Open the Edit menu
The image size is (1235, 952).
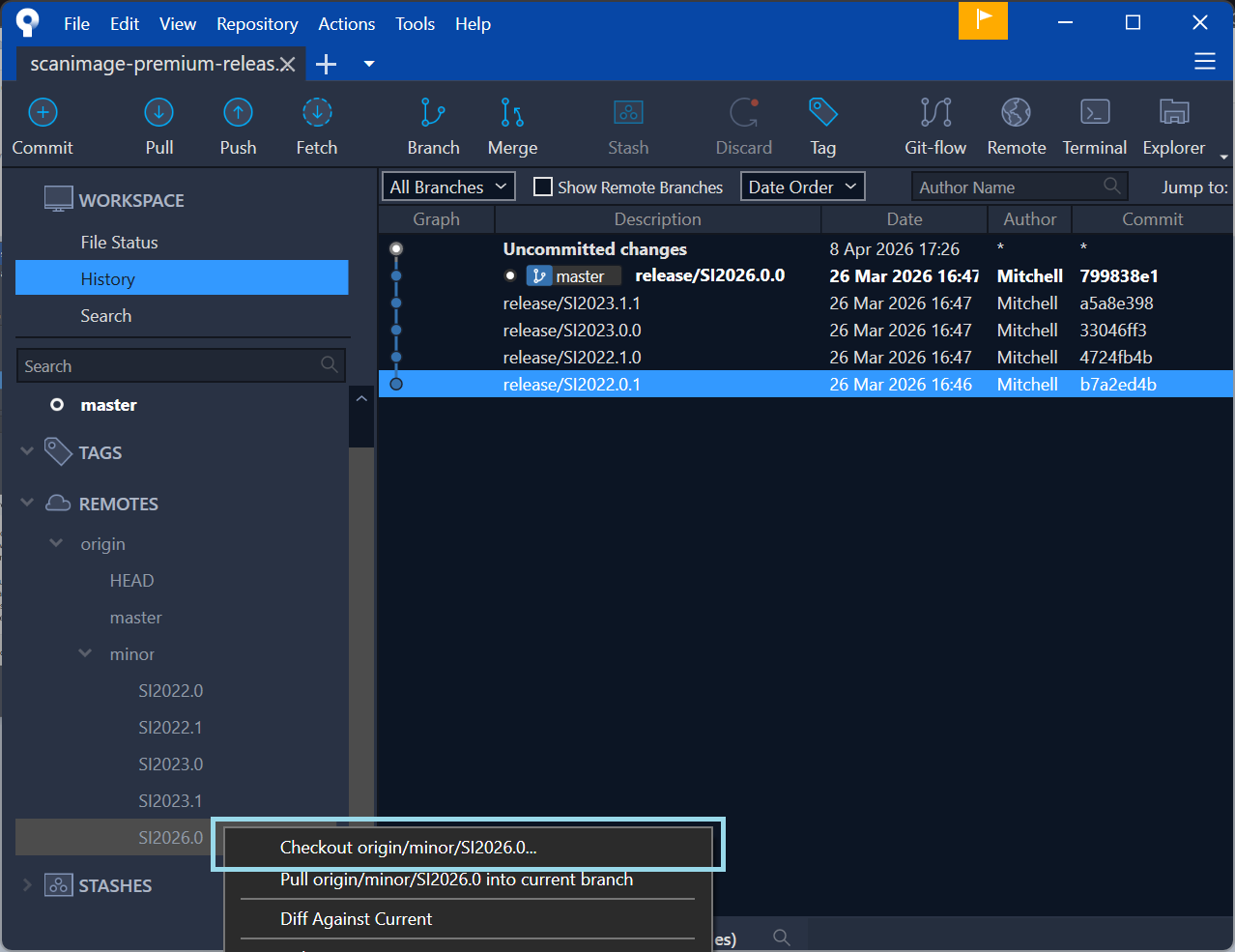tap(125, 24)
